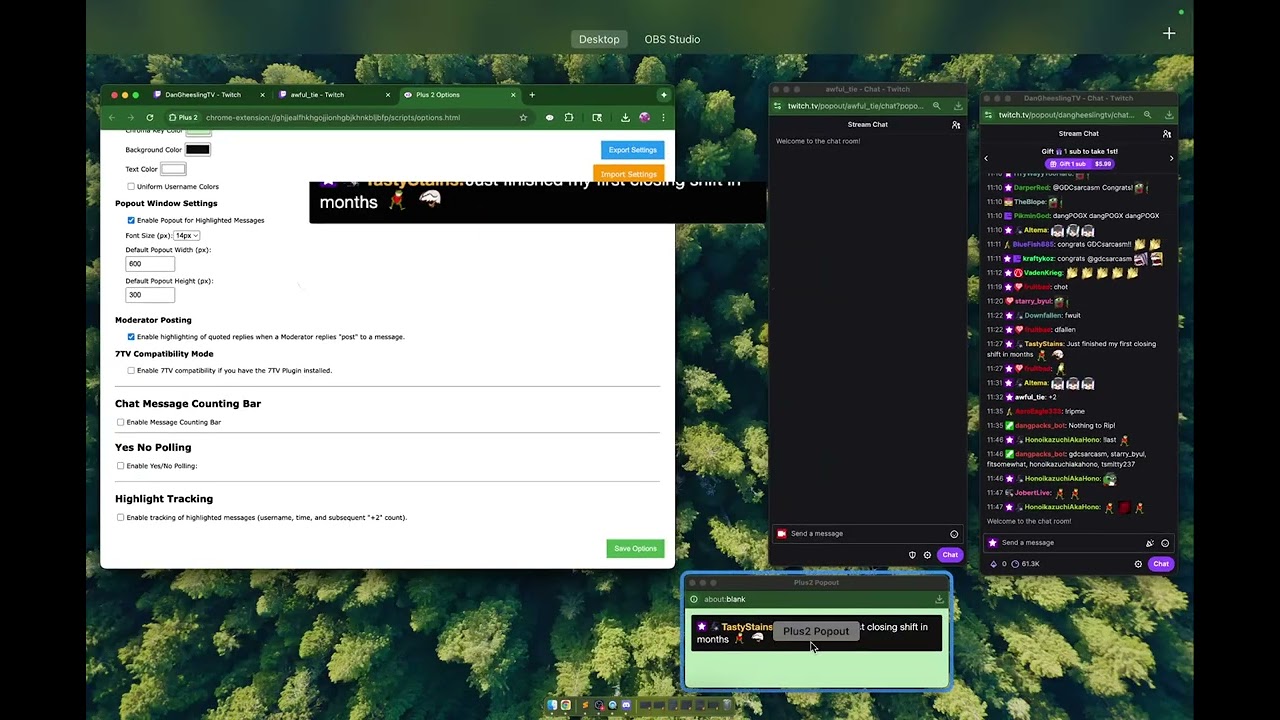Open the emote picker in awful_tie chat
Viewport: 1280px width, 720px height.
[954, 534]
